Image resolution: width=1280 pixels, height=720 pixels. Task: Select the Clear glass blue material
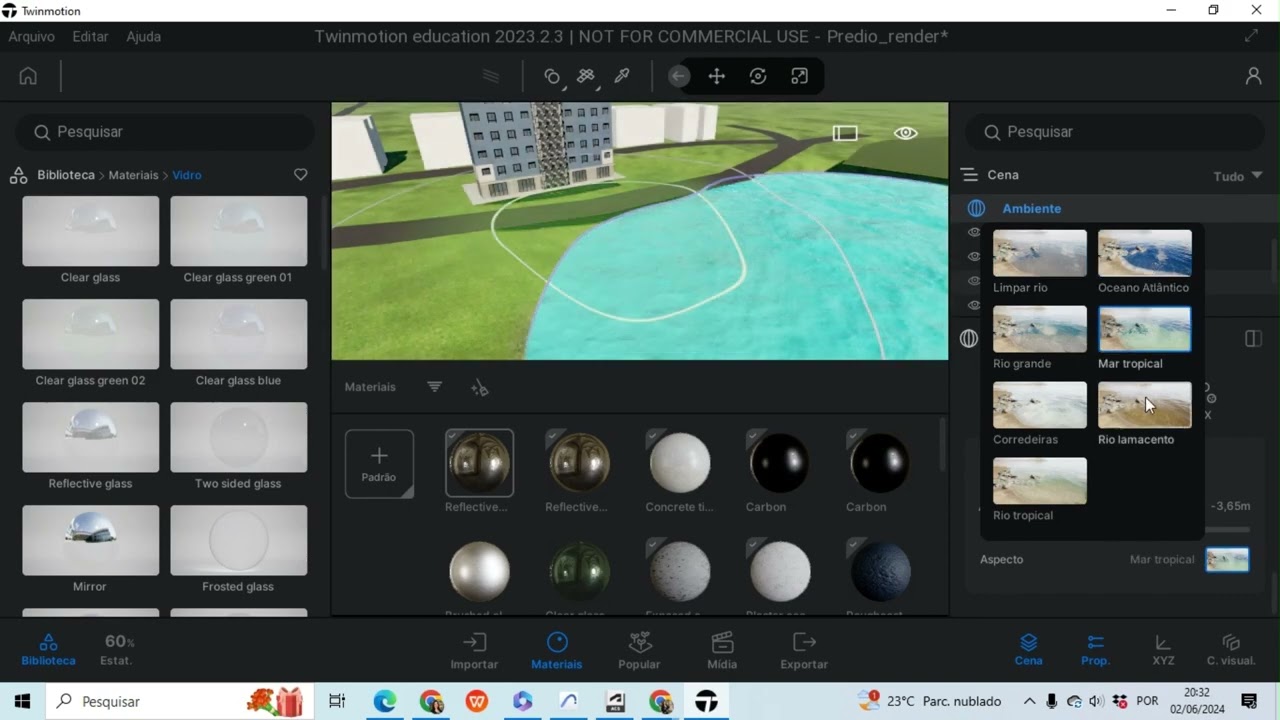tap(238, 334)
